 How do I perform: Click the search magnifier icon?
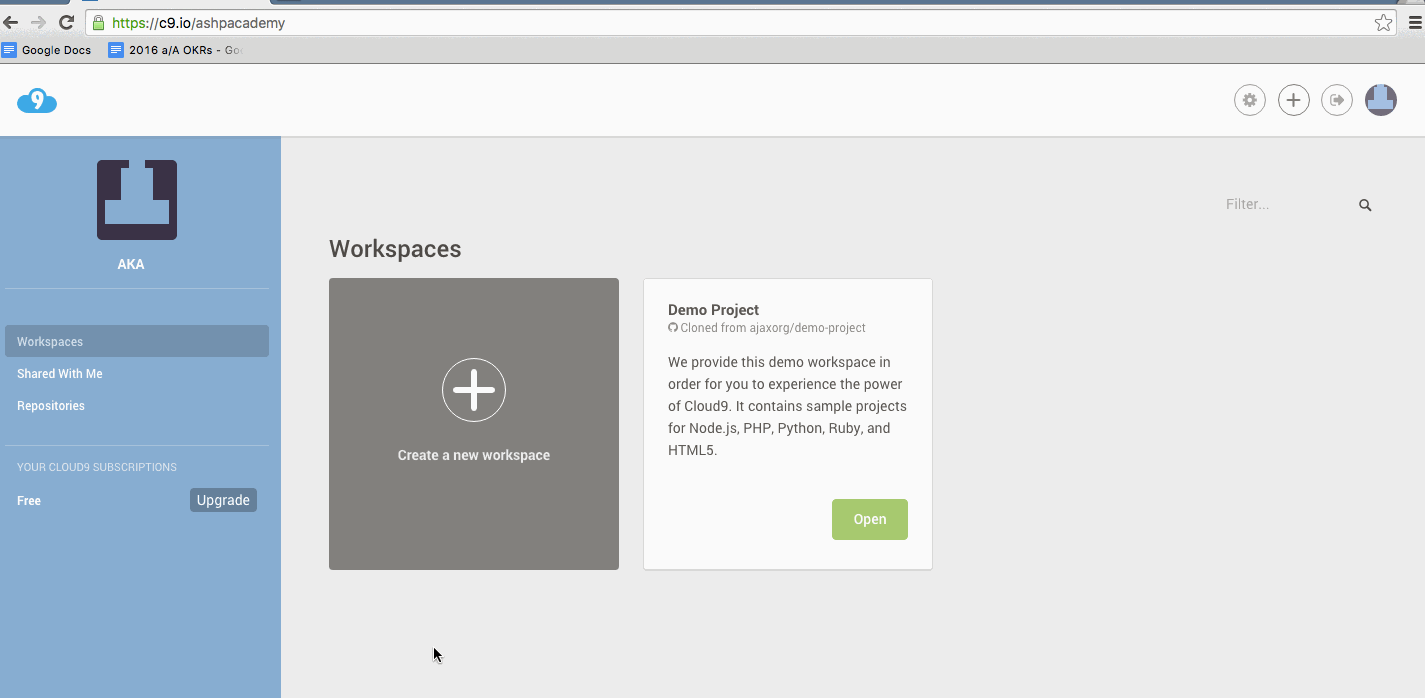(x=1365, y=205)
